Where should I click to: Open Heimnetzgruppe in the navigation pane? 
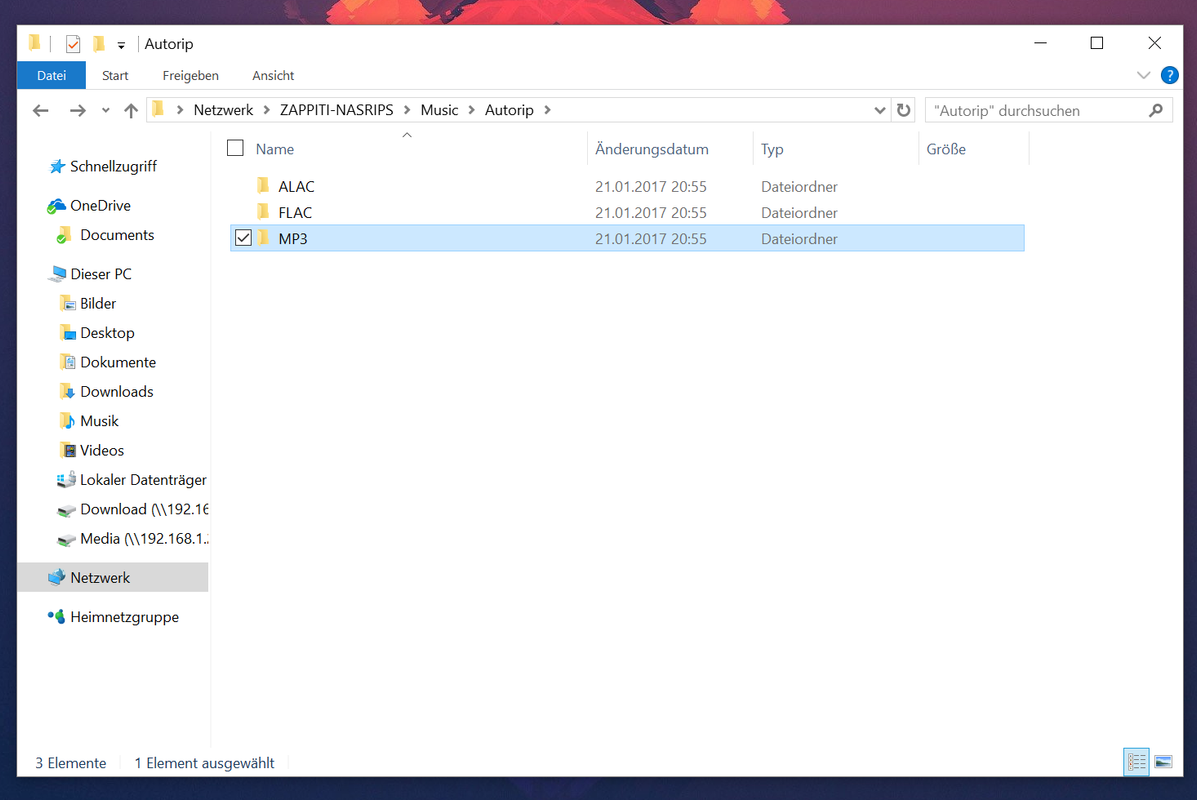pyautogui.click(x=124, y=617)
